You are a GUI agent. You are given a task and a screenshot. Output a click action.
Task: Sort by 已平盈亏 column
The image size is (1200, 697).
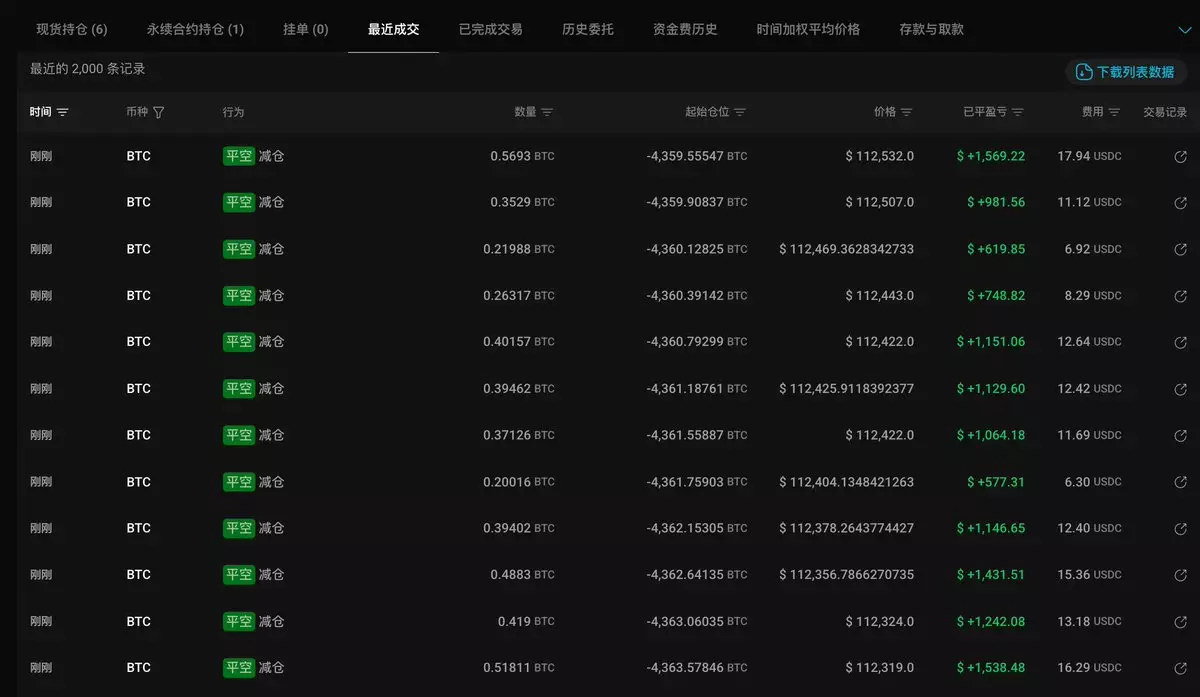point(1017,113)
